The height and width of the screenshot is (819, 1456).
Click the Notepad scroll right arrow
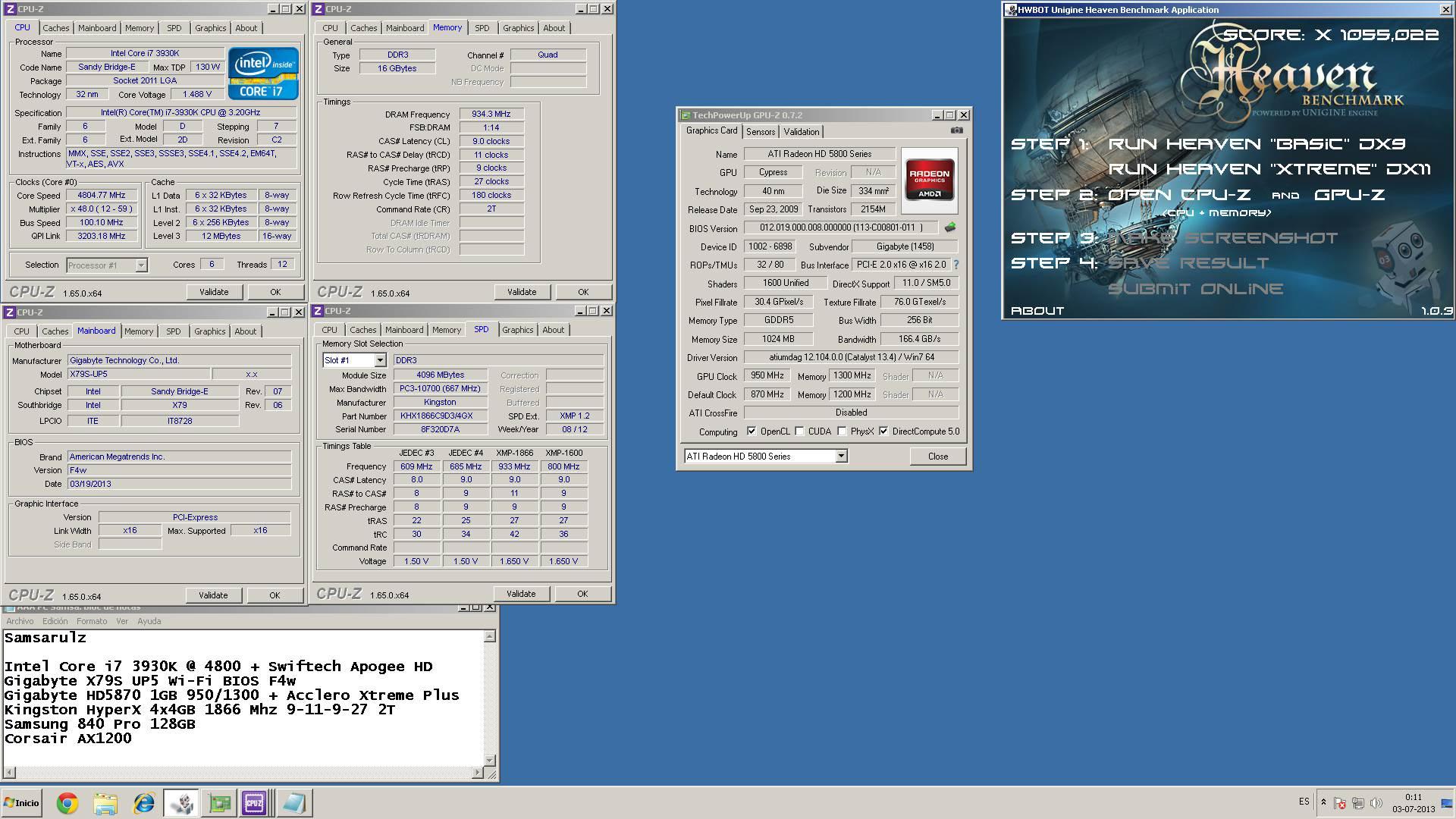click(x=478, y=773)
